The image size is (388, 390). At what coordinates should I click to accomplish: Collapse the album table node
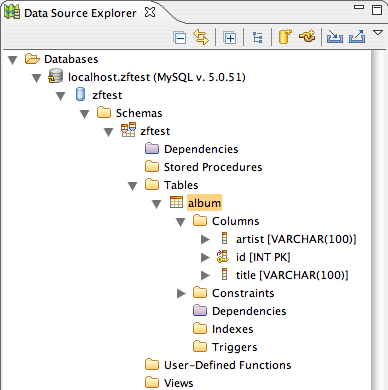coord(157,204)
